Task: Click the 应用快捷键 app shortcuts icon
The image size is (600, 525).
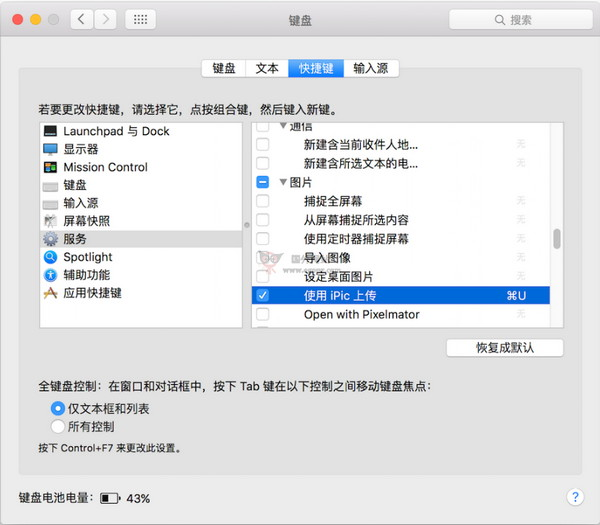Action: coord(51,293)
